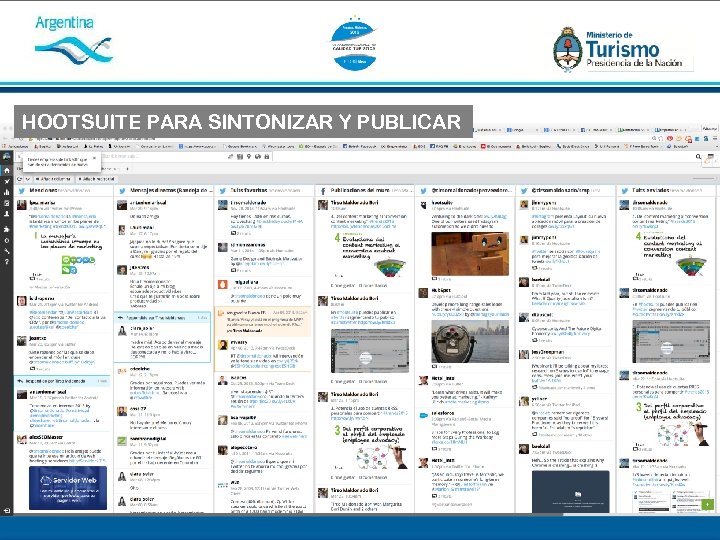Screen dimensions: 720x540
Task: Click the Añadir columna button
Action: click(54, 179)
